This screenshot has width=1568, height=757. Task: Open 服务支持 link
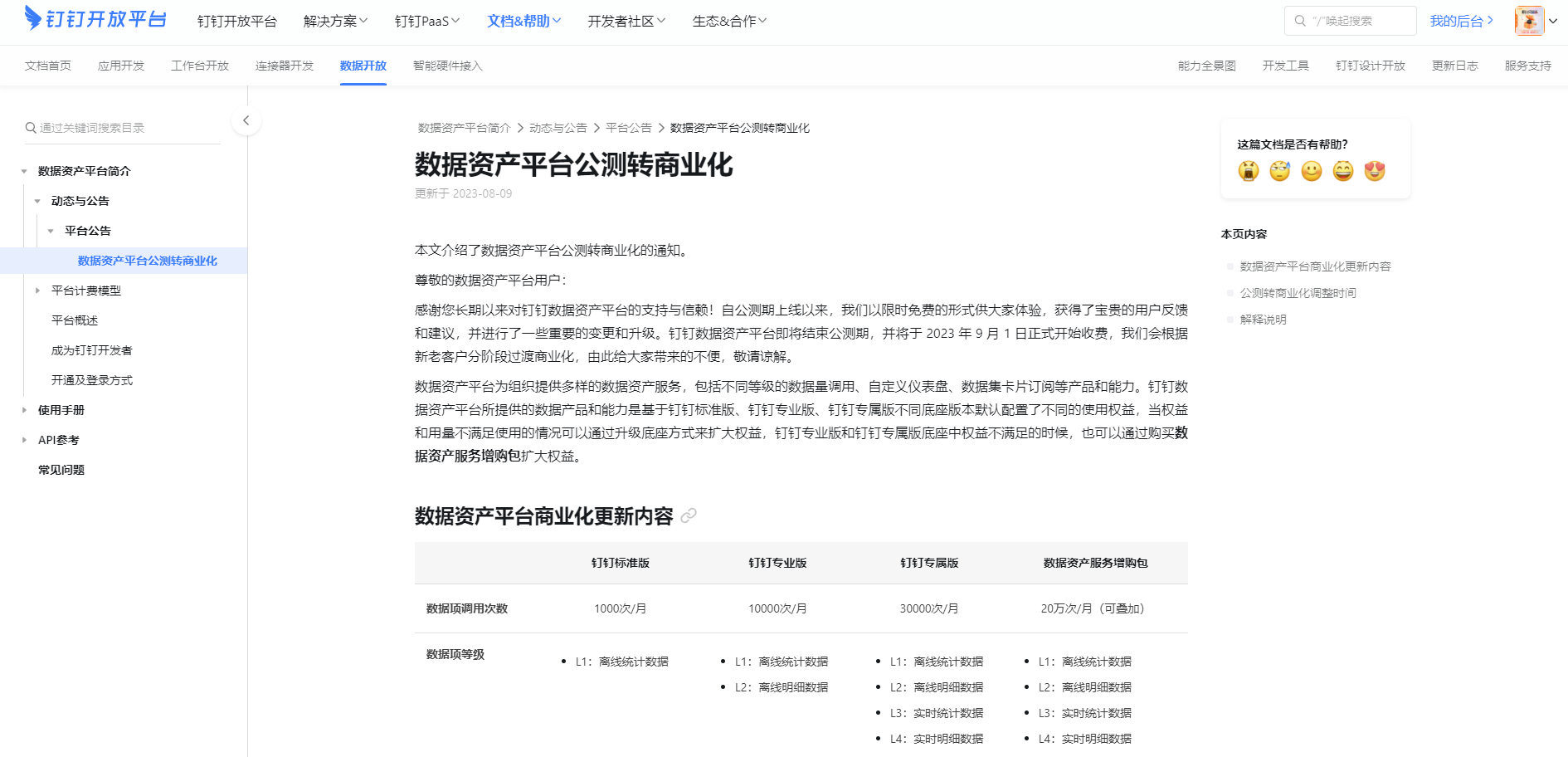point(1528,66)
